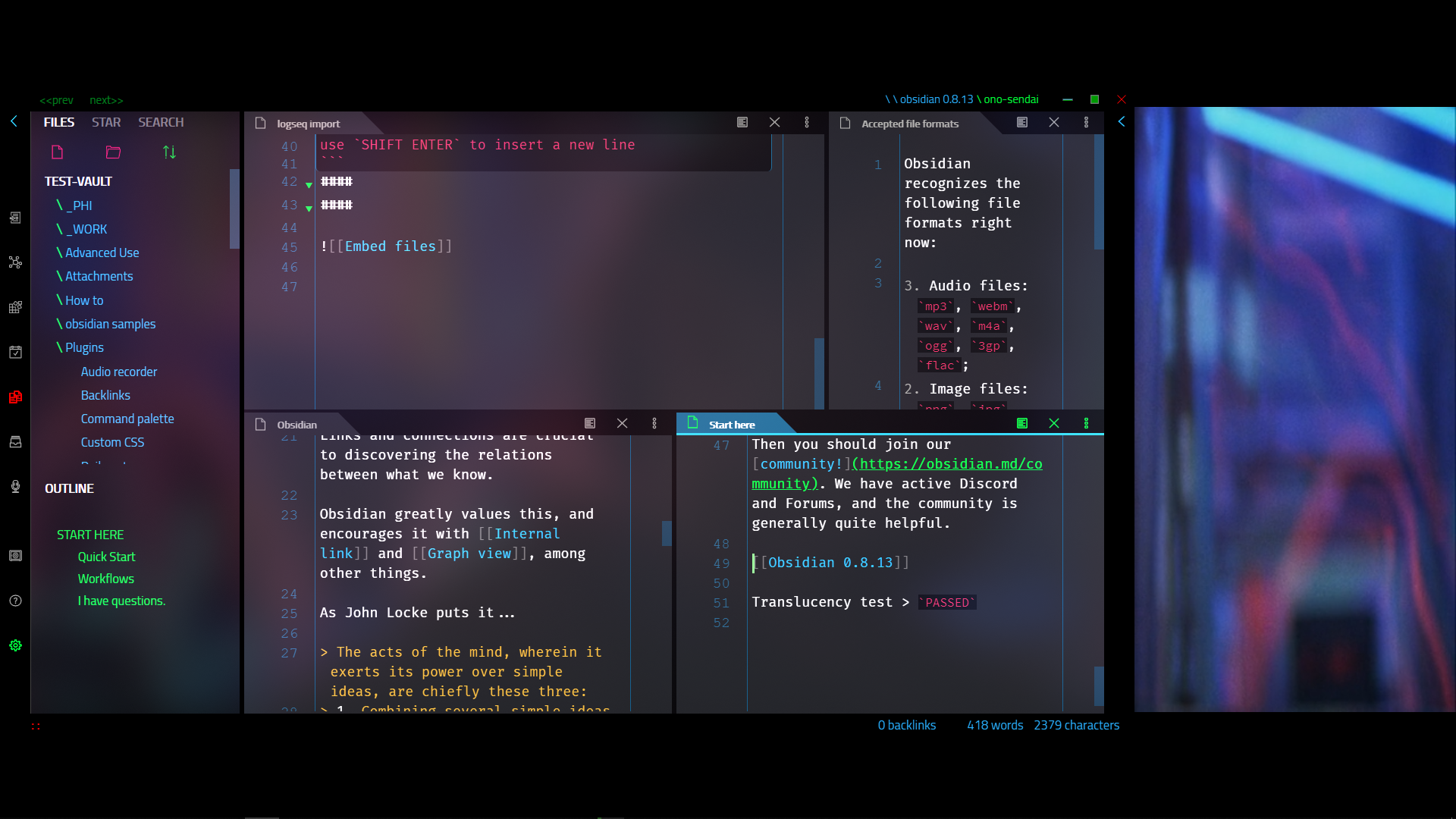
Task: Fold the heading on line 42
Action: click(309, 185)
